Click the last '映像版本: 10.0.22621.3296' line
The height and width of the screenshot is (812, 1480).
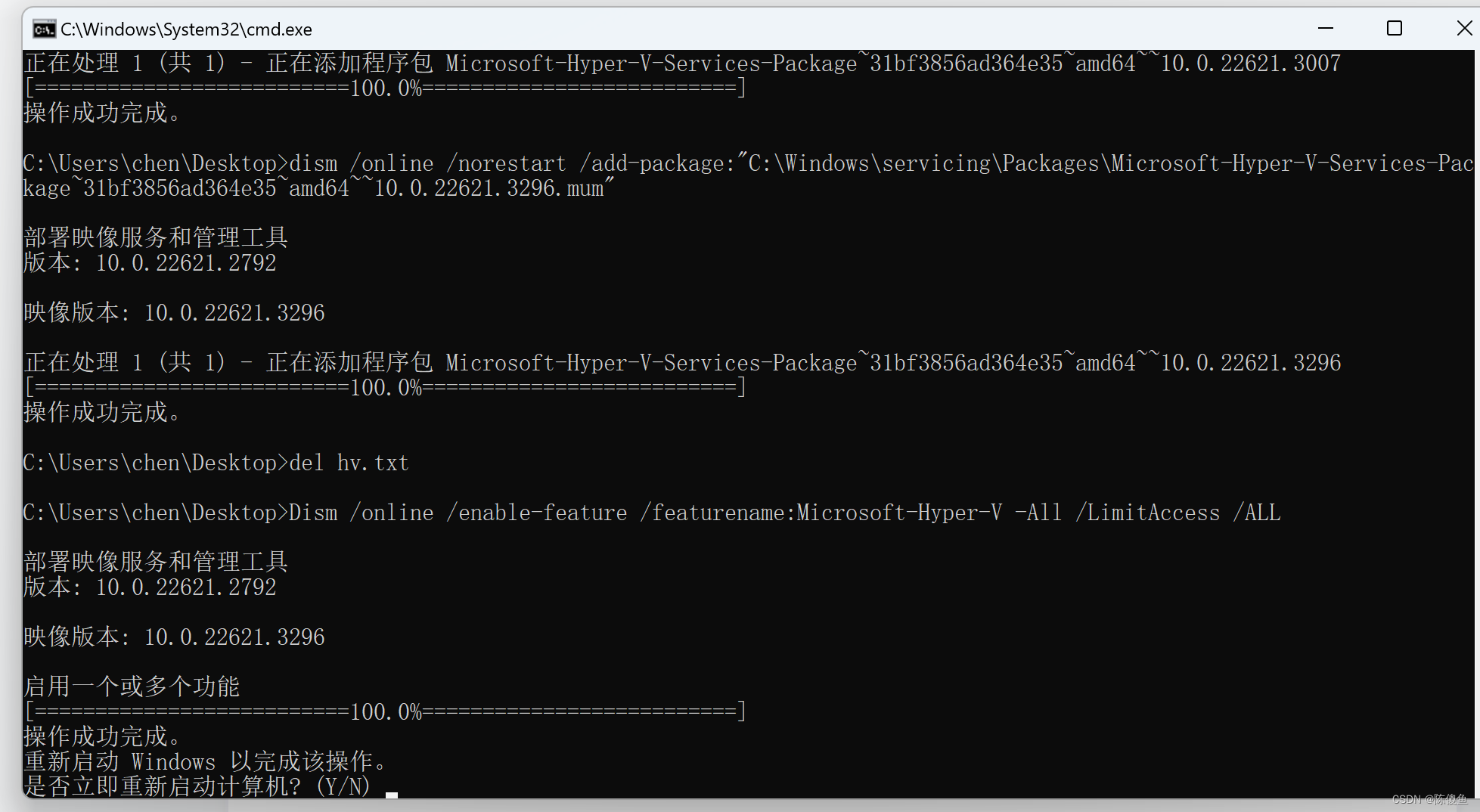(x=174, y=637)
